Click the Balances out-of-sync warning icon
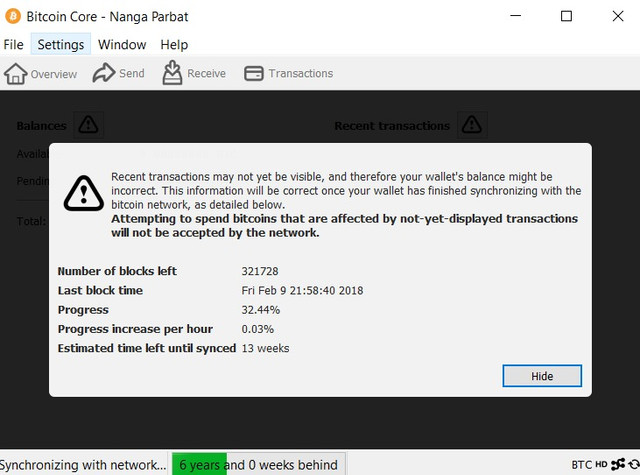The height and width of the screenshot is (475, 640). [88, 124]
